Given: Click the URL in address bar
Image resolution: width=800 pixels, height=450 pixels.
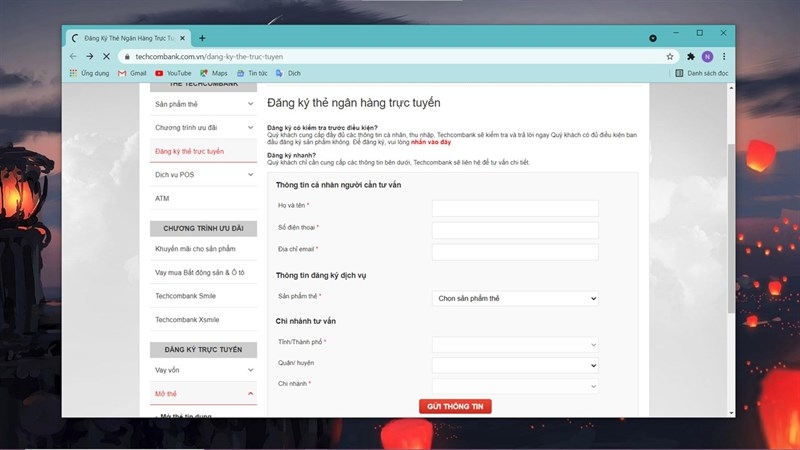Looking at the screenshot, I should point(209,57).
